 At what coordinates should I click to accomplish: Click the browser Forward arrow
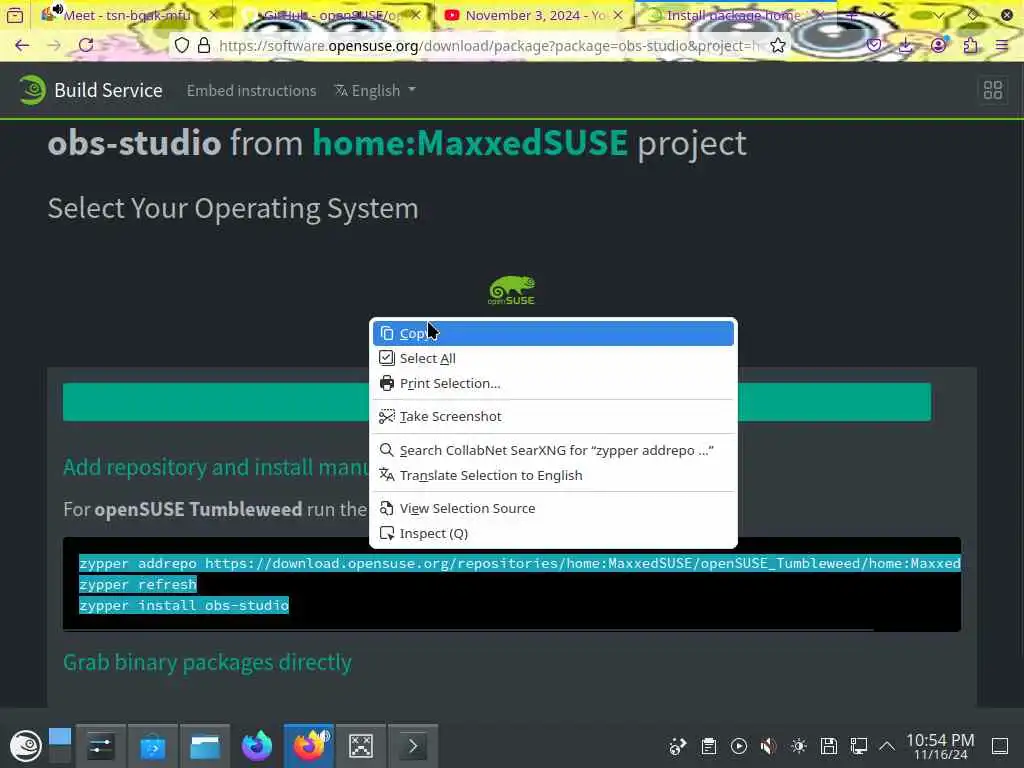(54, 45)
